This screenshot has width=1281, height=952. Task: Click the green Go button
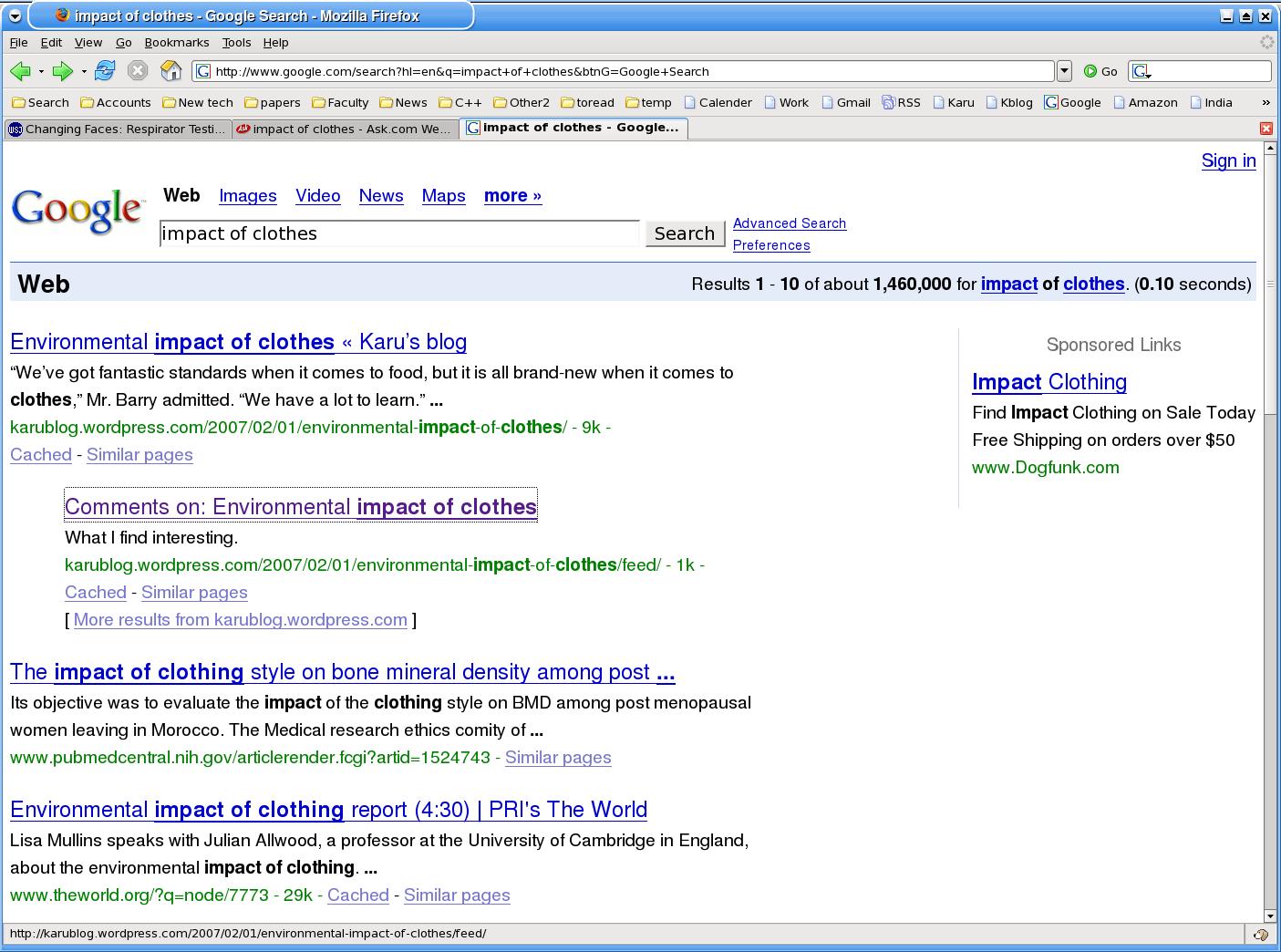point(1100,71)
